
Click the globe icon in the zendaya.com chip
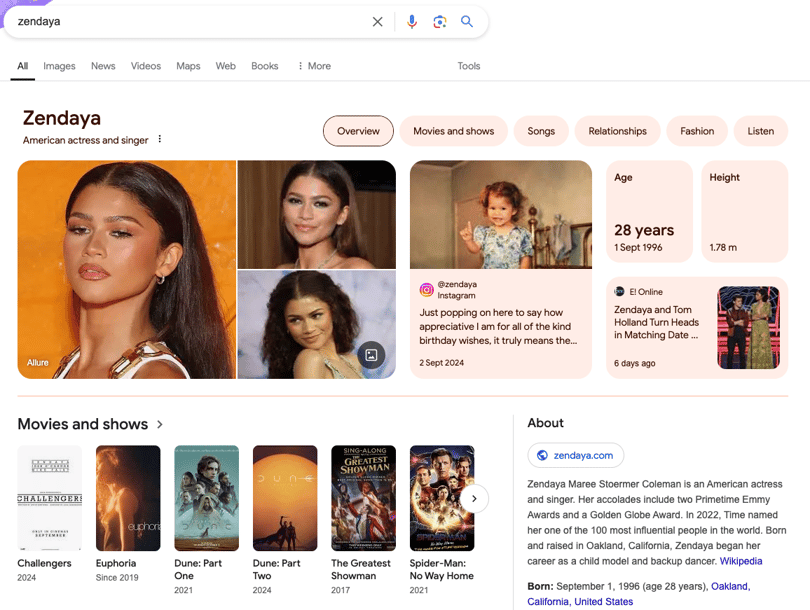pos(542,456)
